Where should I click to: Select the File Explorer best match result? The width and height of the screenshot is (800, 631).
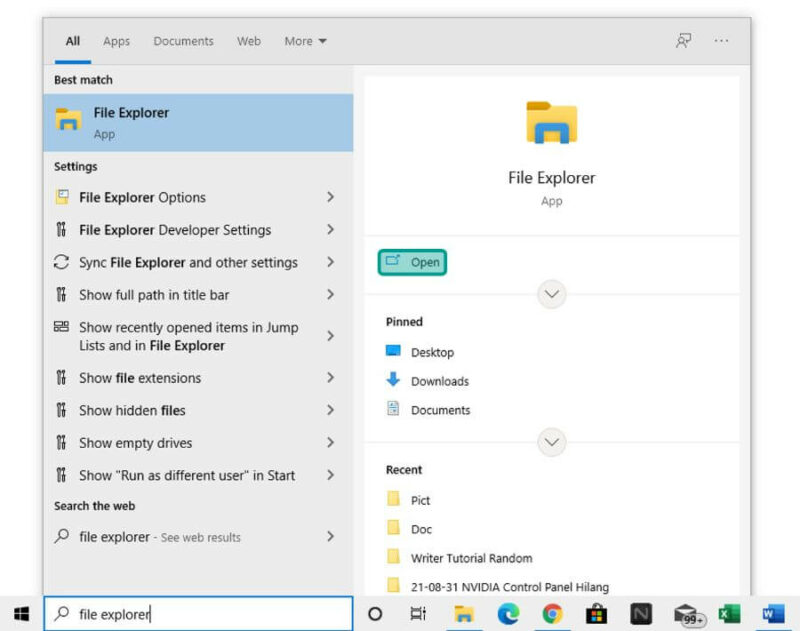point(198,122)
